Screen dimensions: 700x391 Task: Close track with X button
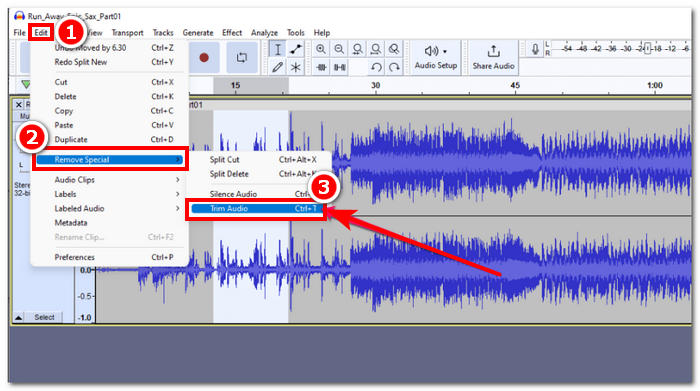click(18, 104)
